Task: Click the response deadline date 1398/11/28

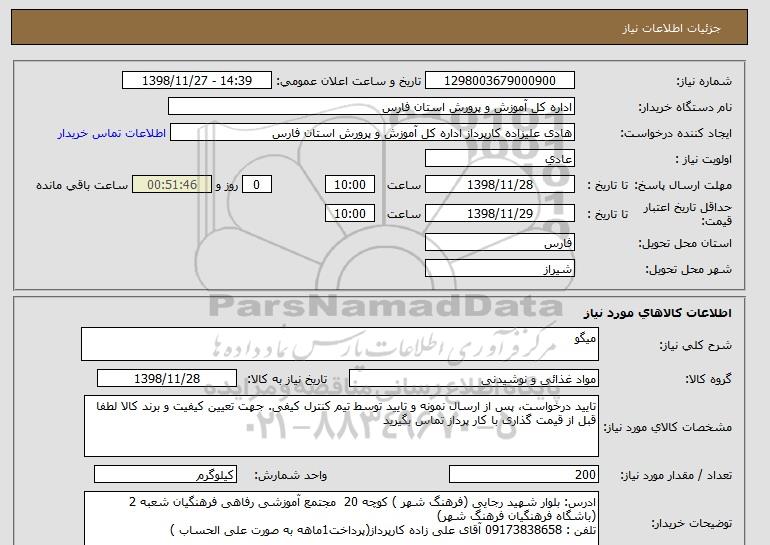Action: pos(499,185)
